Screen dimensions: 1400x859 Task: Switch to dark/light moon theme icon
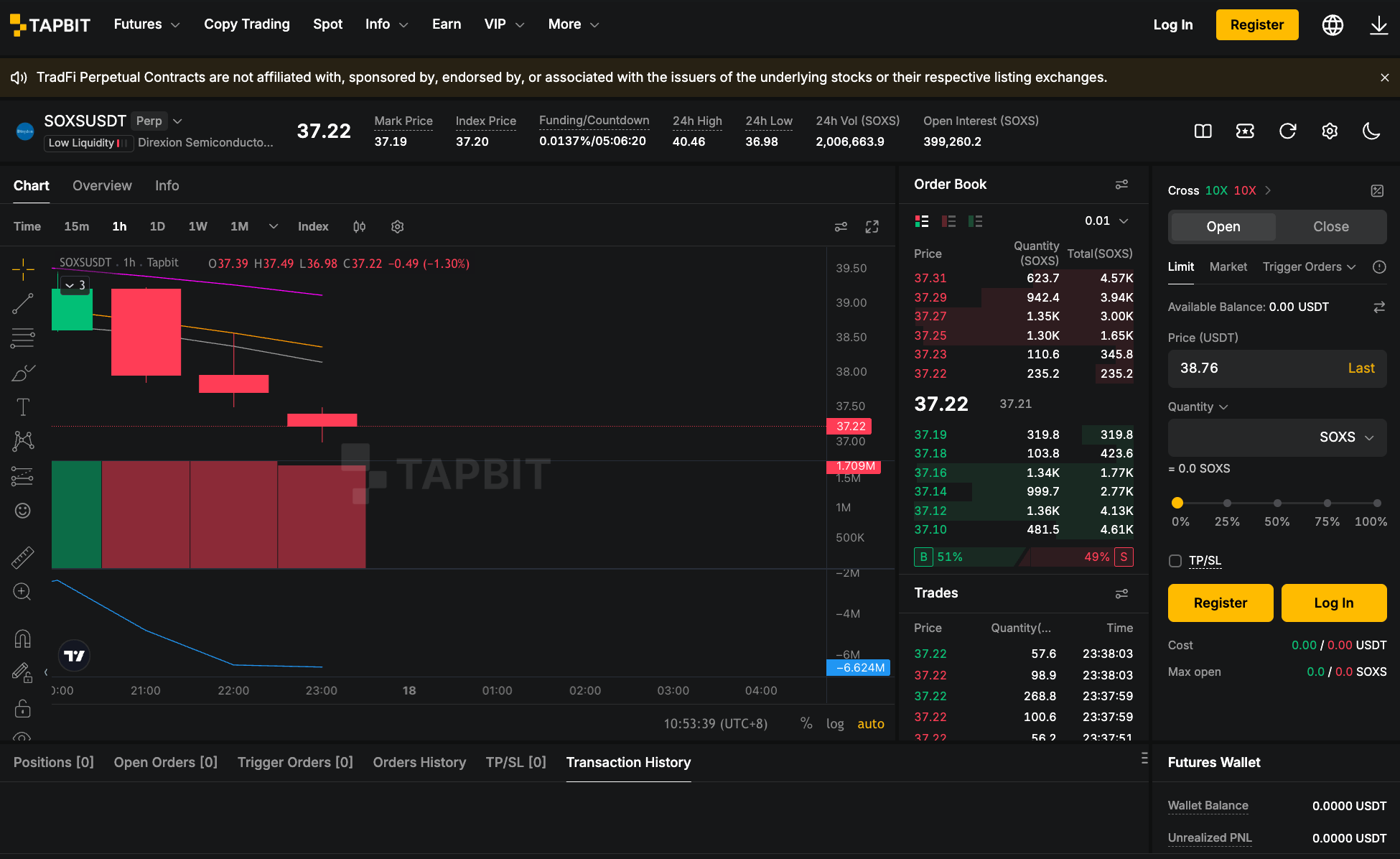tap(1371, 131)
